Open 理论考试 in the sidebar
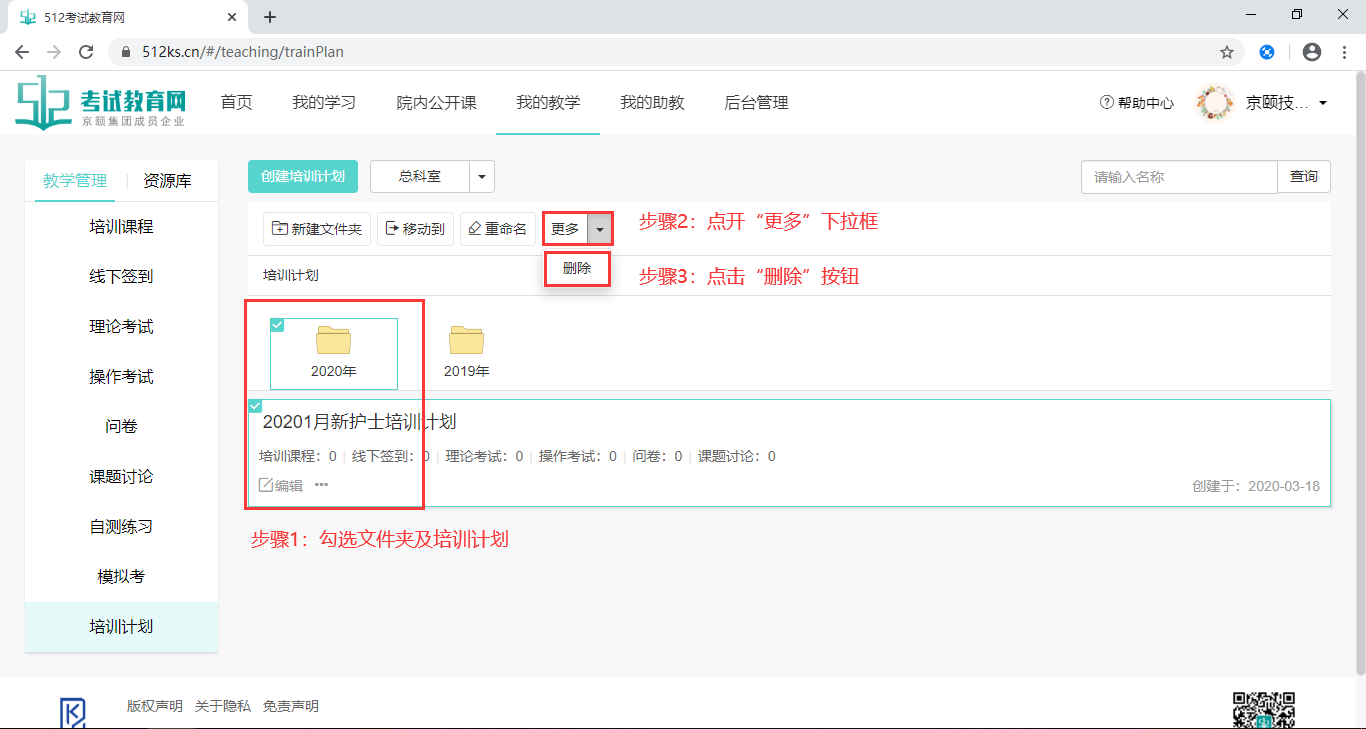1366x729 pixels. click(x=121, y=327)
